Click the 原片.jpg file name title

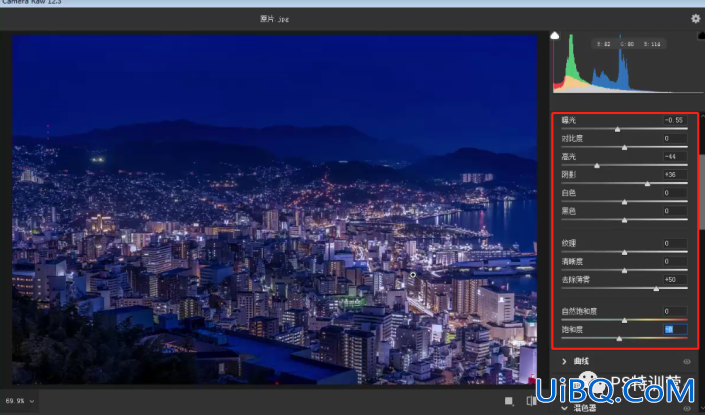pos(274,19)
